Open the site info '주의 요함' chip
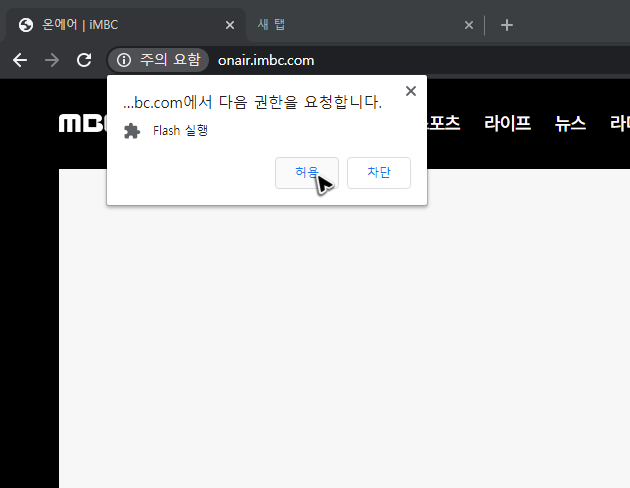630x488 pixels. pos(158,60)
